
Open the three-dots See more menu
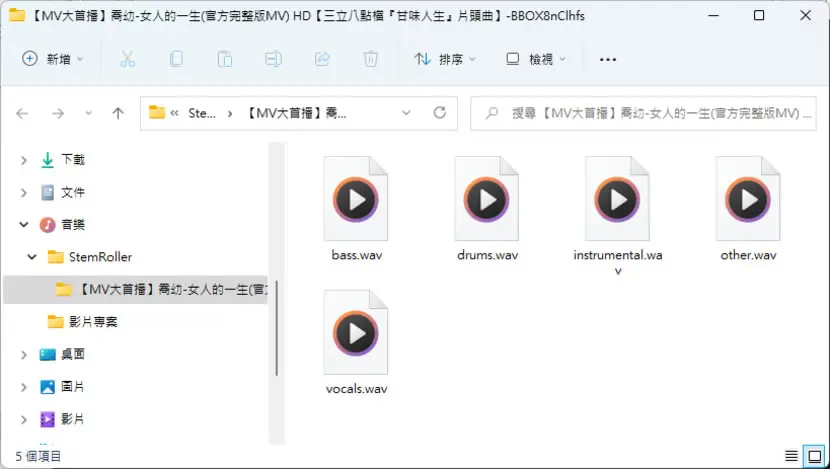608,59
